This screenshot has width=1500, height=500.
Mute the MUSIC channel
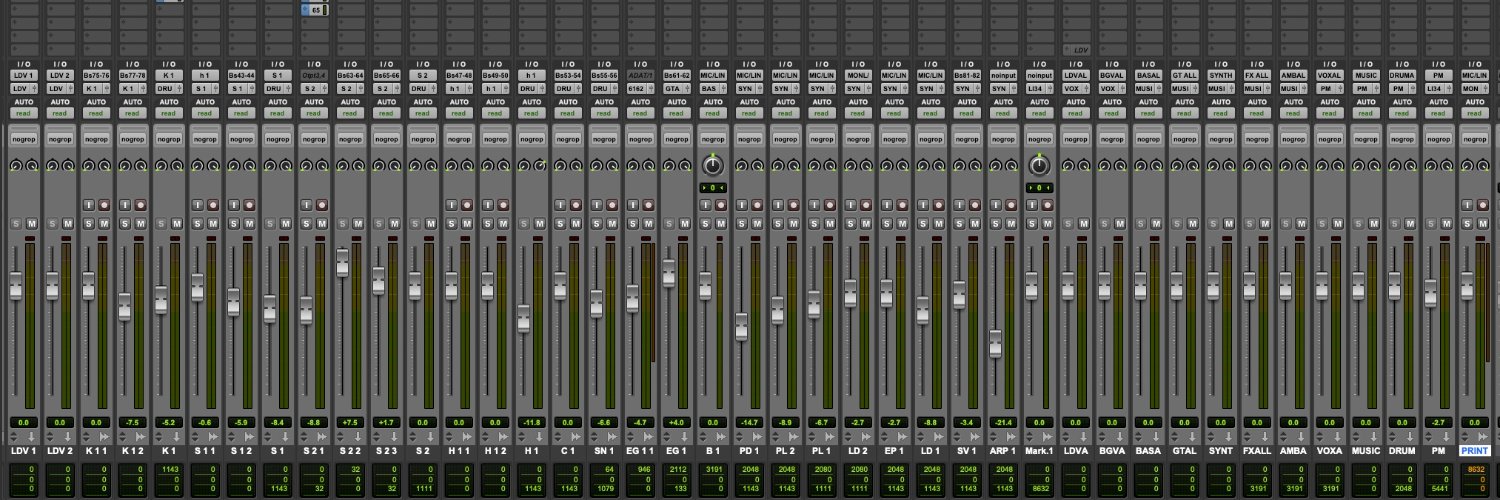tap(1372, 223)
